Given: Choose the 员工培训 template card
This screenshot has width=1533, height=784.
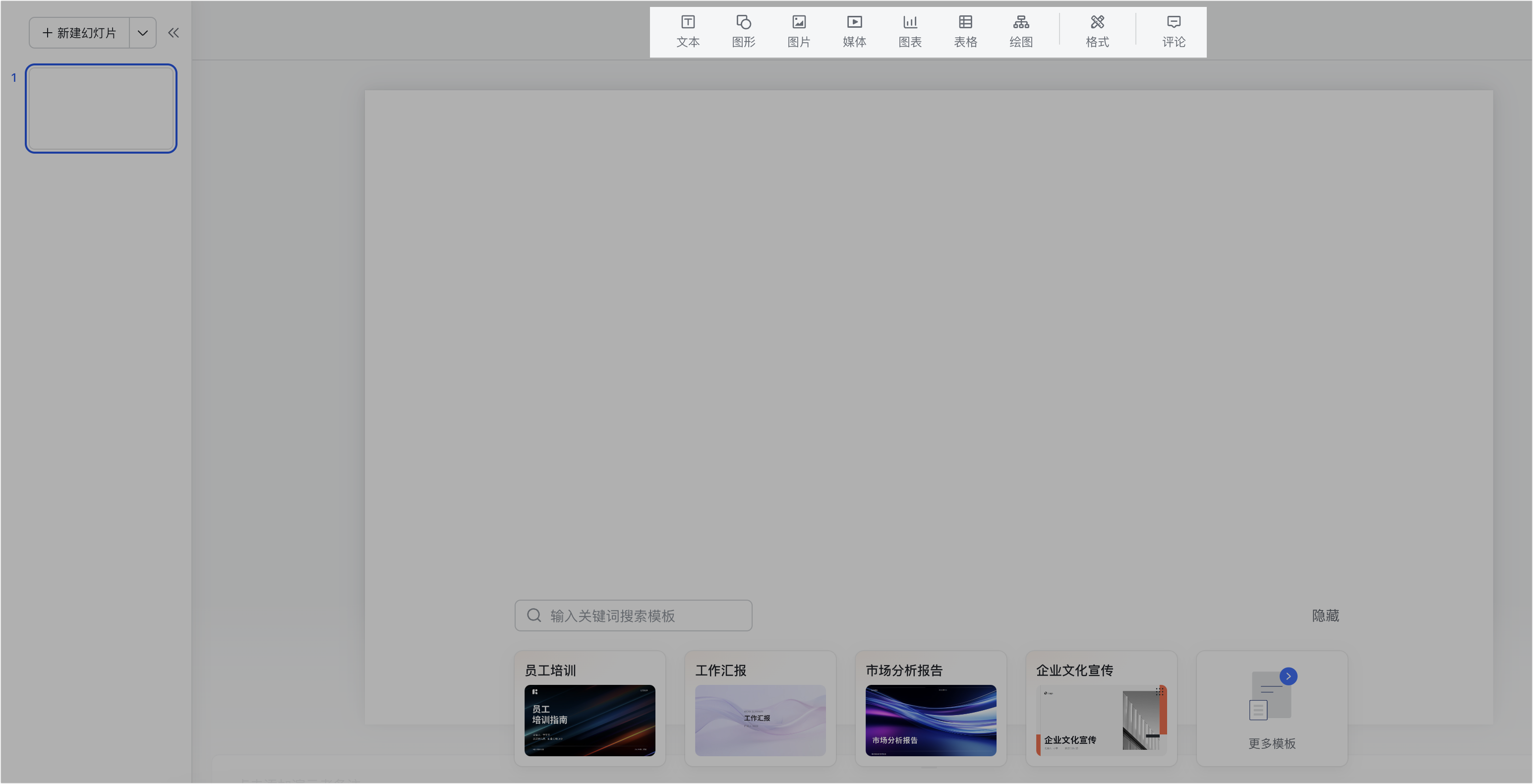Looking at the screenshot, I should pos(589,708).
